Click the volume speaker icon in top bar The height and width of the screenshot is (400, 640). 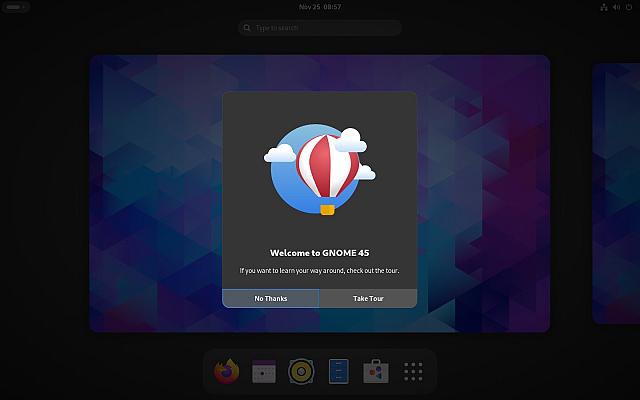coord(616,7)
